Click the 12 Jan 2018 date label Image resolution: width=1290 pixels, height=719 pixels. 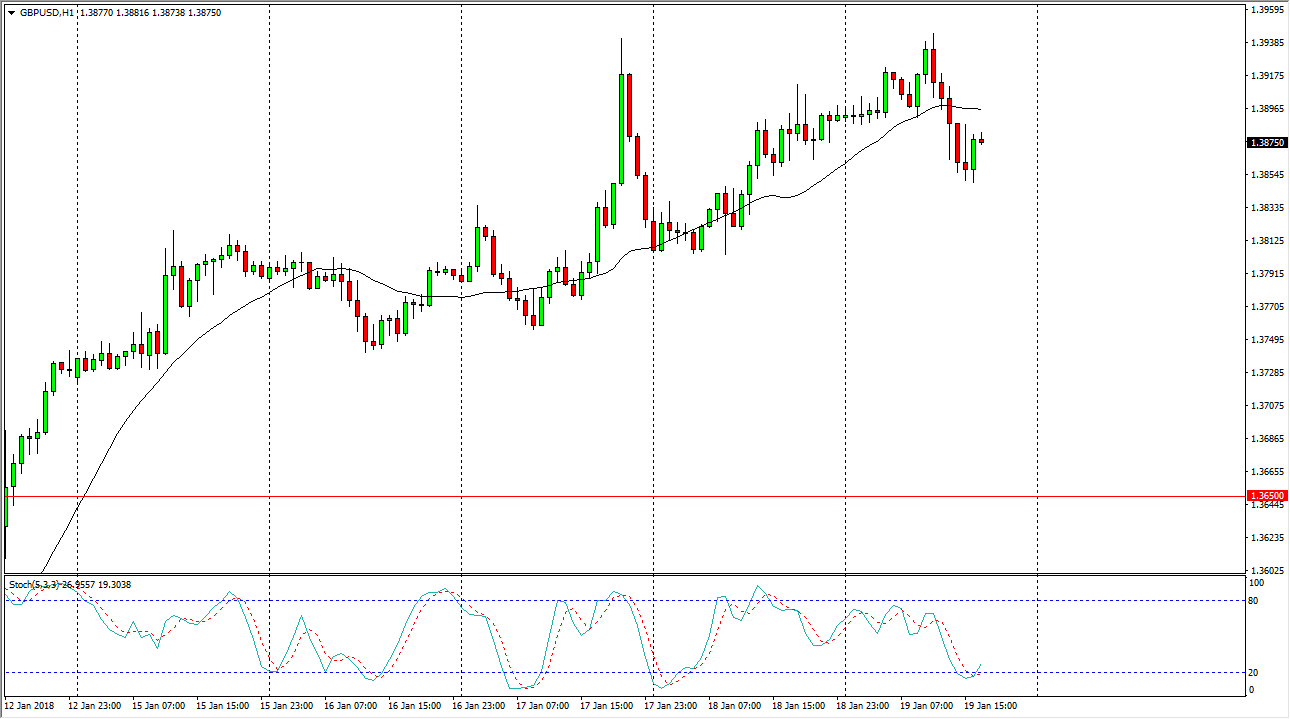(30, 706)
